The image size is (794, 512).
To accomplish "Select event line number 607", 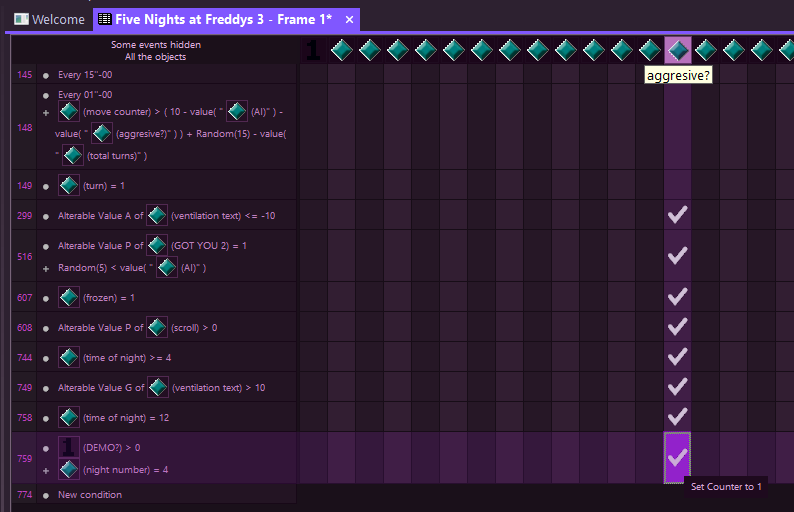I will [x=24, y=297].
